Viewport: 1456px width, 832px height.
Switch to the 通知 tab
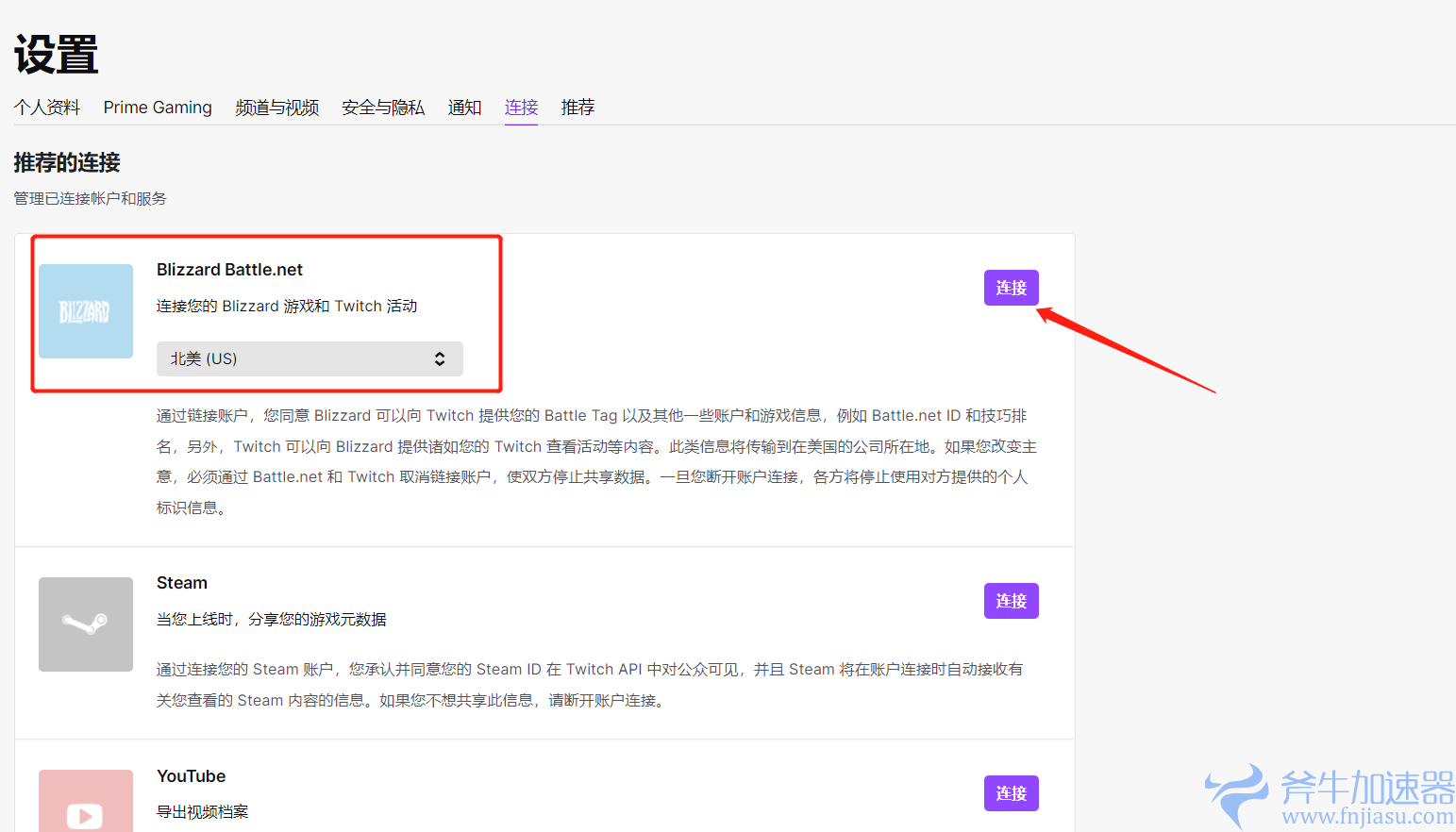click(464, 108)
